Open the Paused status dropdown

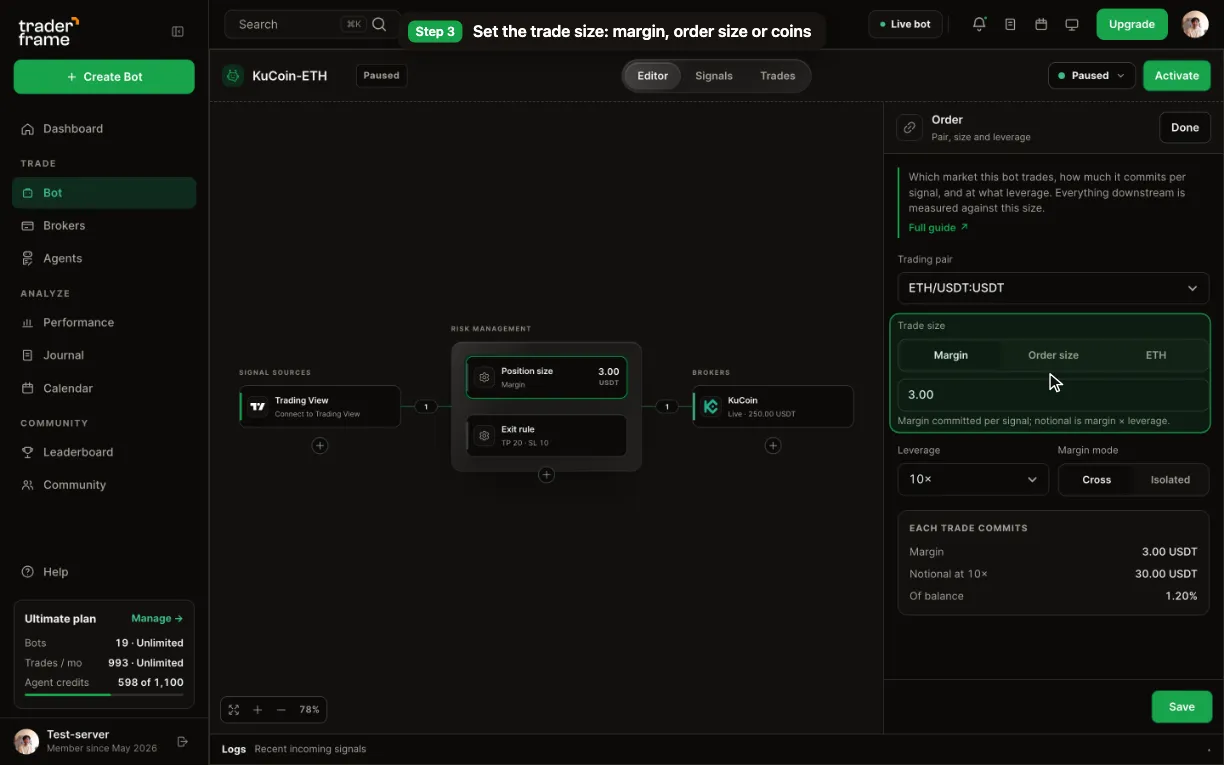[x=1091, y=75]
